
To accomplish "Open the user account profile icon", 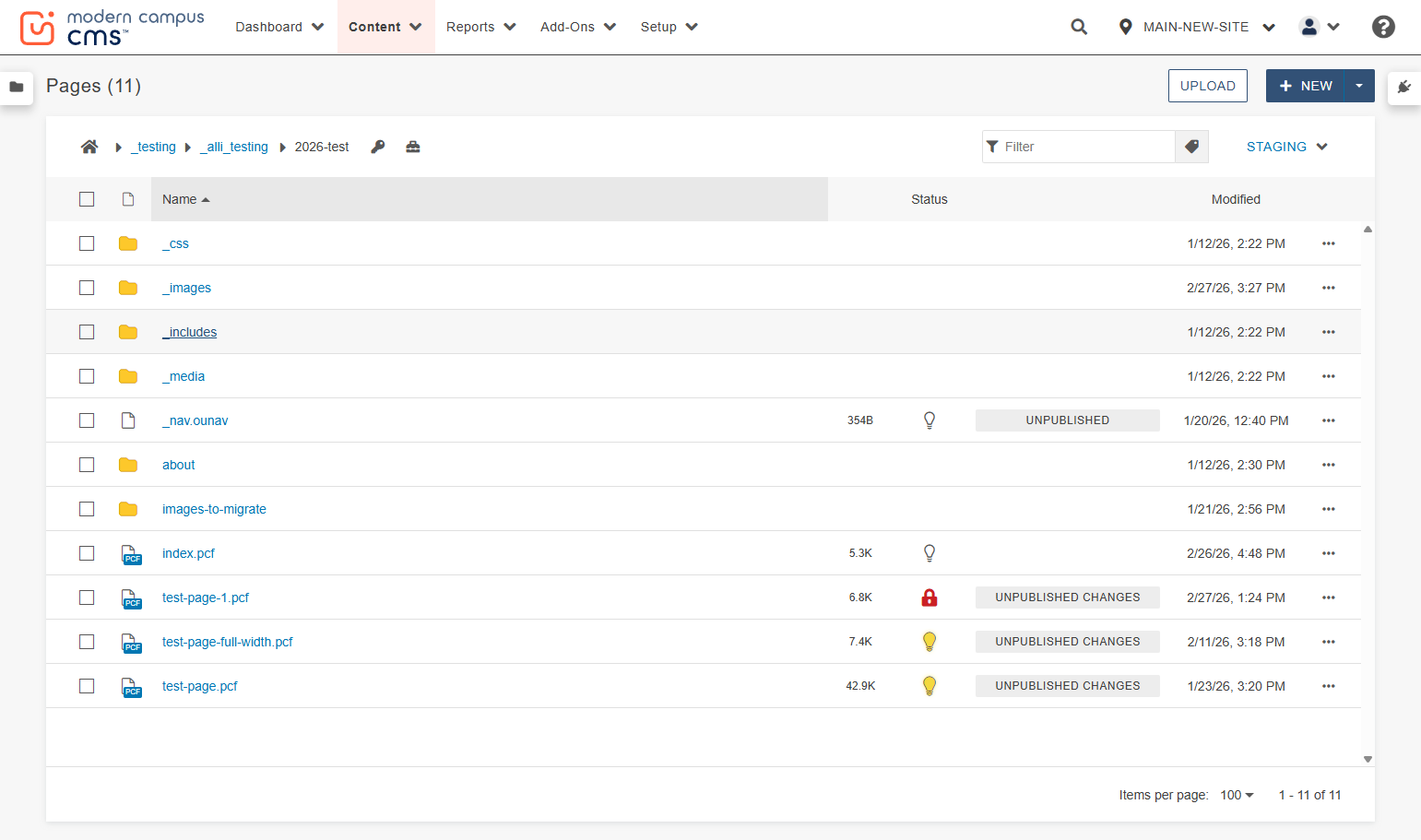I will click(x=1309, y=27).
